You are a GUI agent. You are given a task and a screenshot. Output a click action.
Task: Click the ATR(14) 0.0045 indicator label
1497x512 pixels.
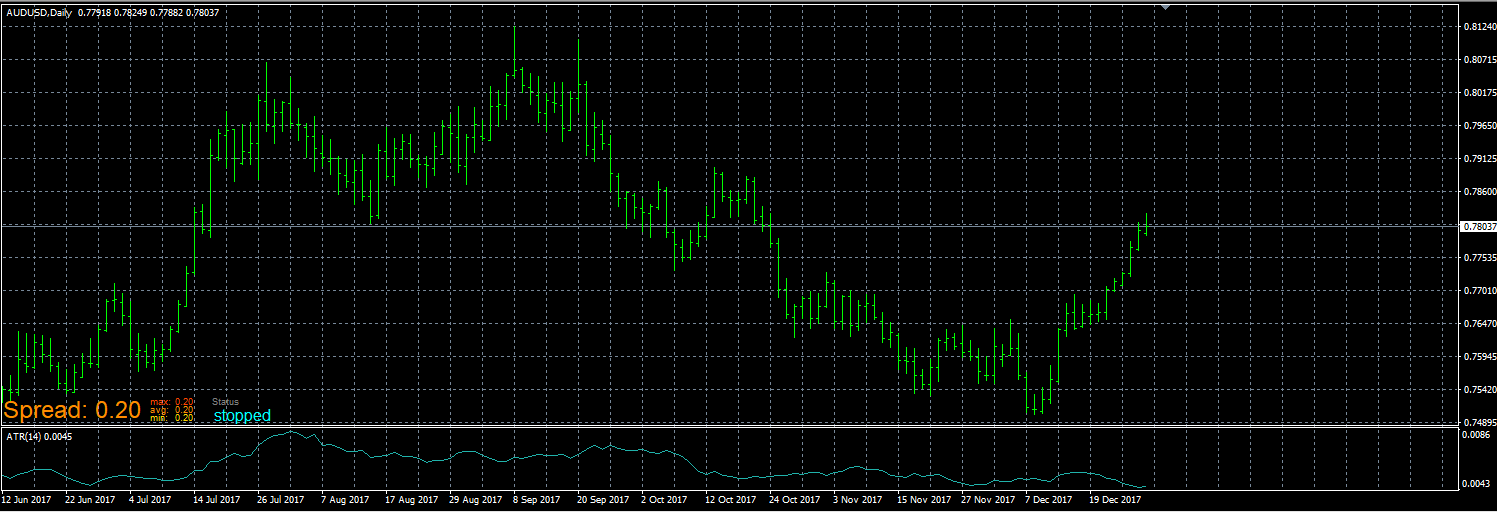tap(37, 436)
